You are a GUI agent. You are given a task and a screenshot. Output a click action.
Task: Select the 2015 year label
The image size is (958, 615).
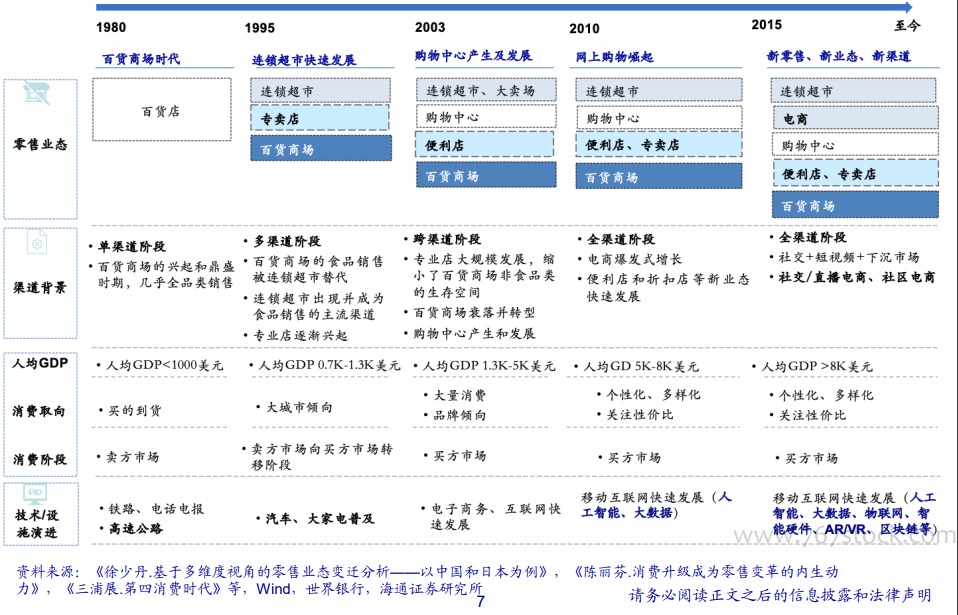coord(766,25)
